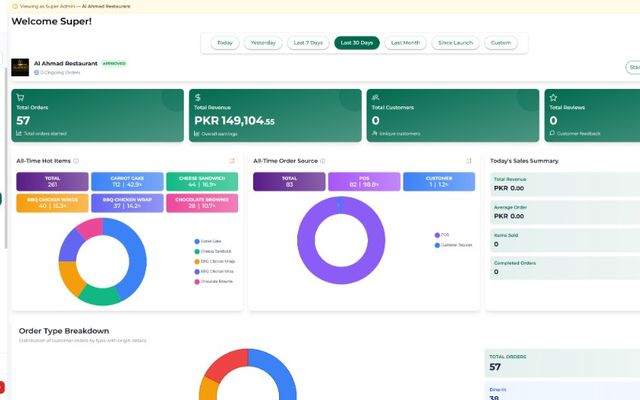Click the POS order source tile
Screen dimensions: 640x400
[x=364, y=182]
